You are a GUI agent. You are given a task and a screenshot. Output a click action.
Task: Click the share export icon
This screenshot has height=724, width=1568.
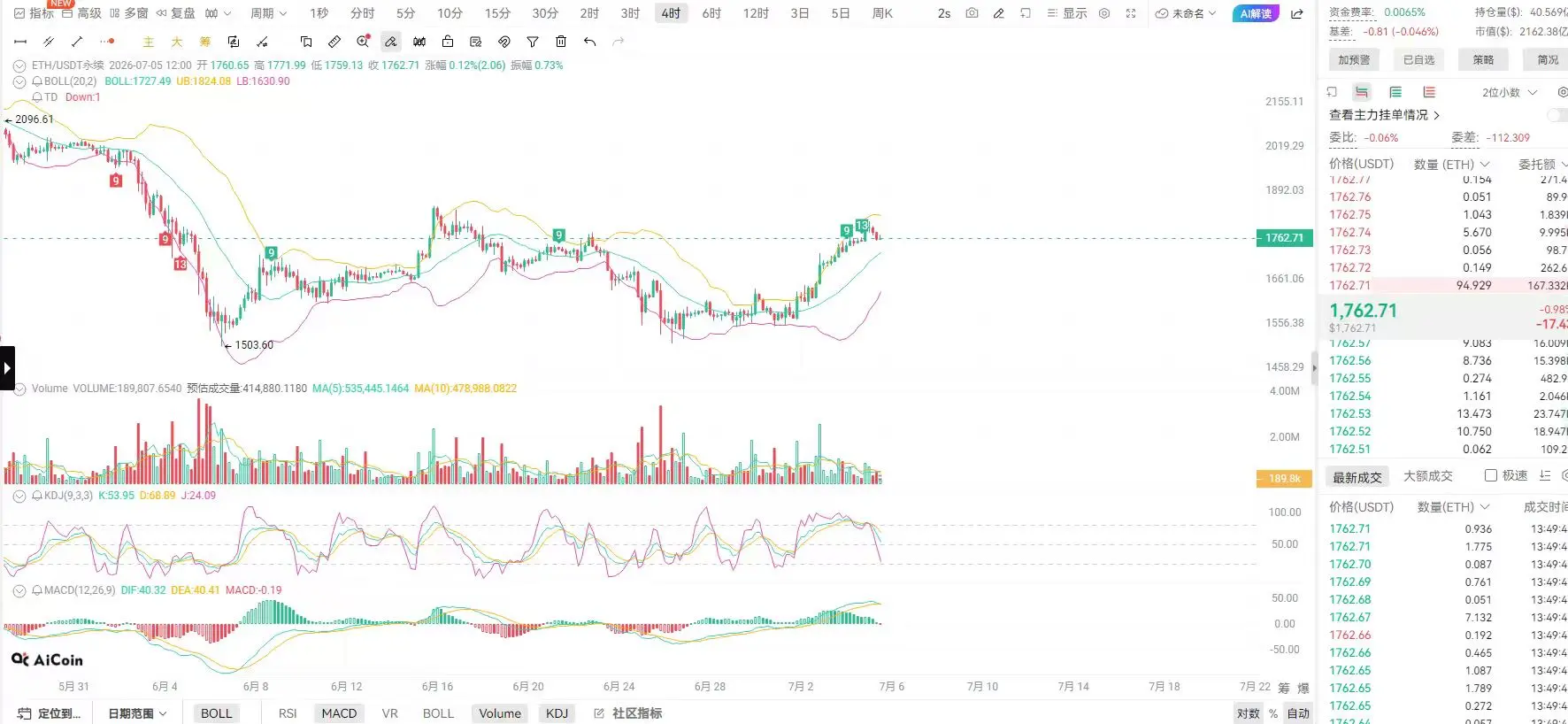click(1297, 13)
